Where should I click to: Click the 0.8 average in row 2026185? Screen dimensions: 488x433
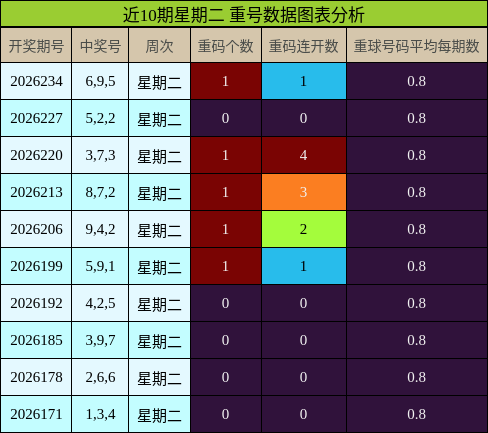coord(417,340)
